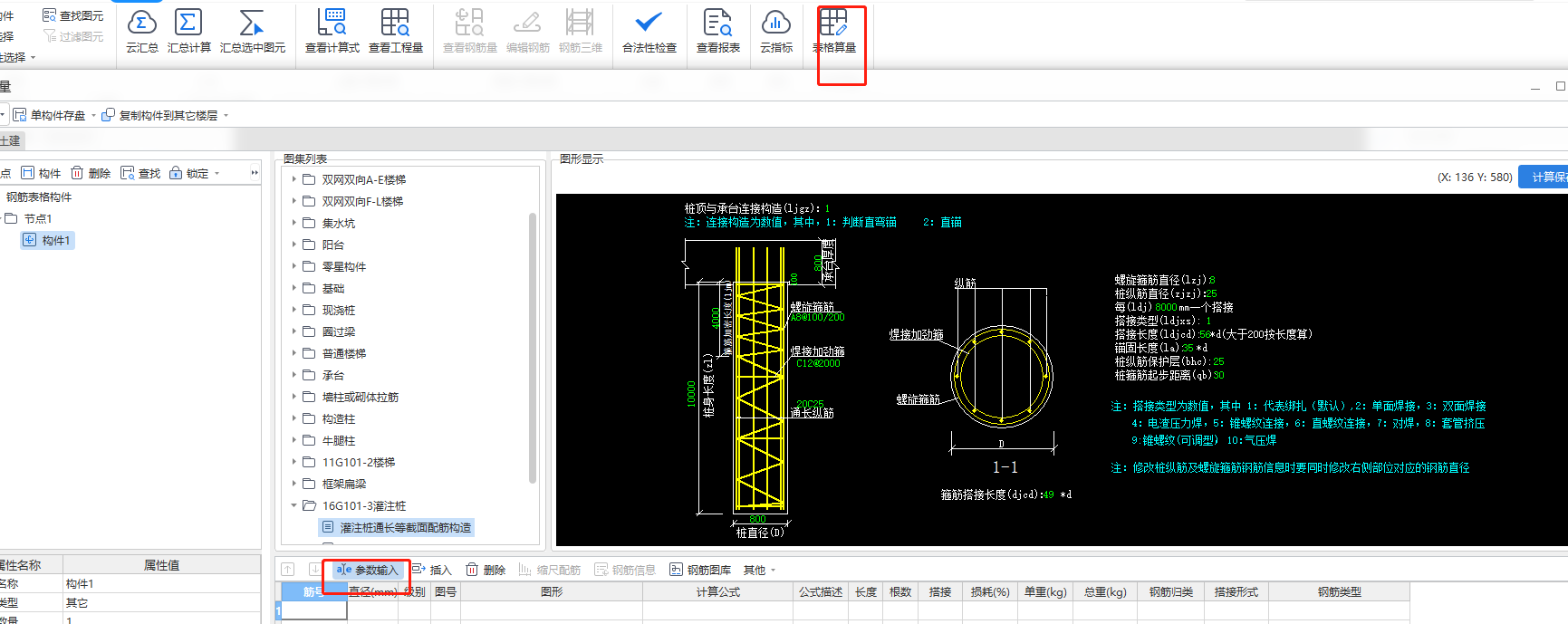1568x624 pixels.
Task: Click 删除 in rebar table toolbar
Action: point(486,570)
